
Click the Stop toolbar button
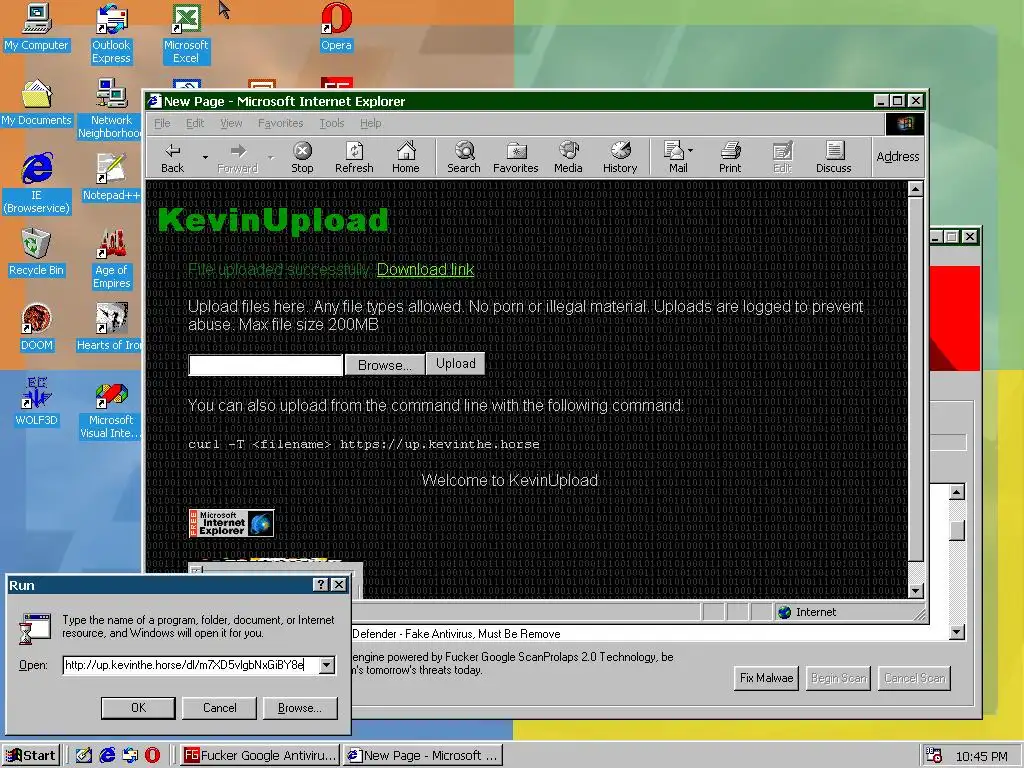(302, 157)
